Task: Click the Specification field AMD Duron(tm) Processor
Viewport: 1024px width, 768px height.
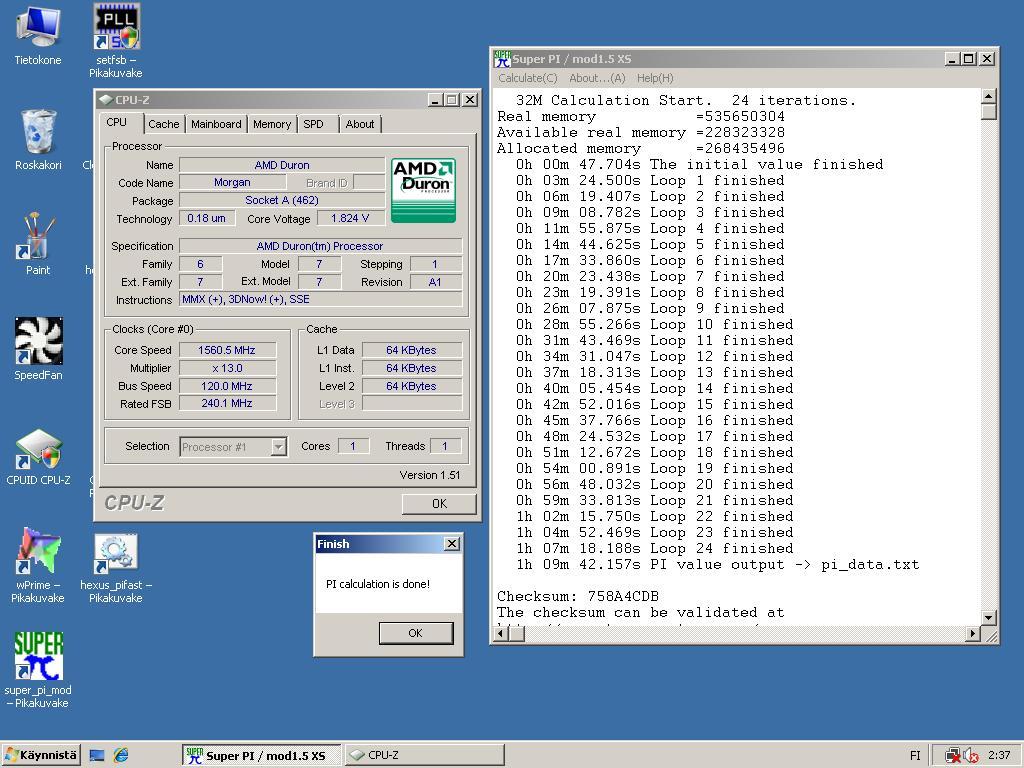Action: point(321,246)
